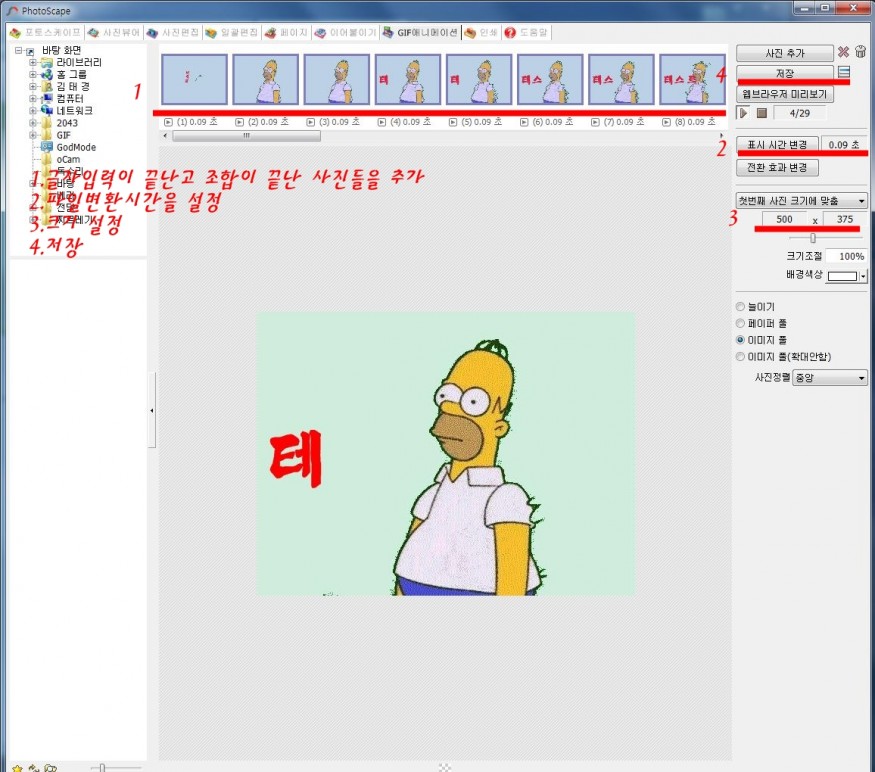Click the 4/29 frame counter field

tap(799, 113)
